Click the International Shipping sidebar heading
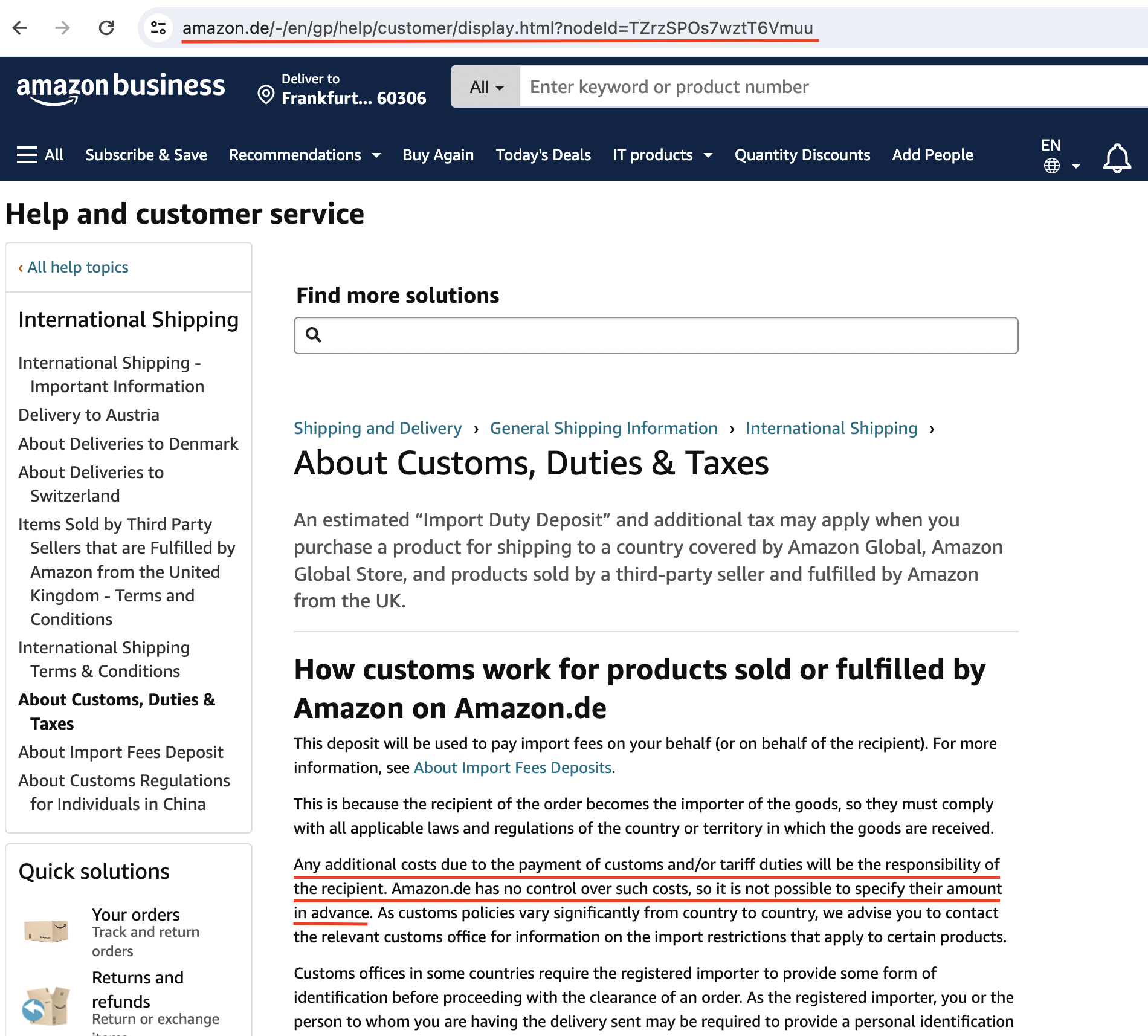 point(129,319)
